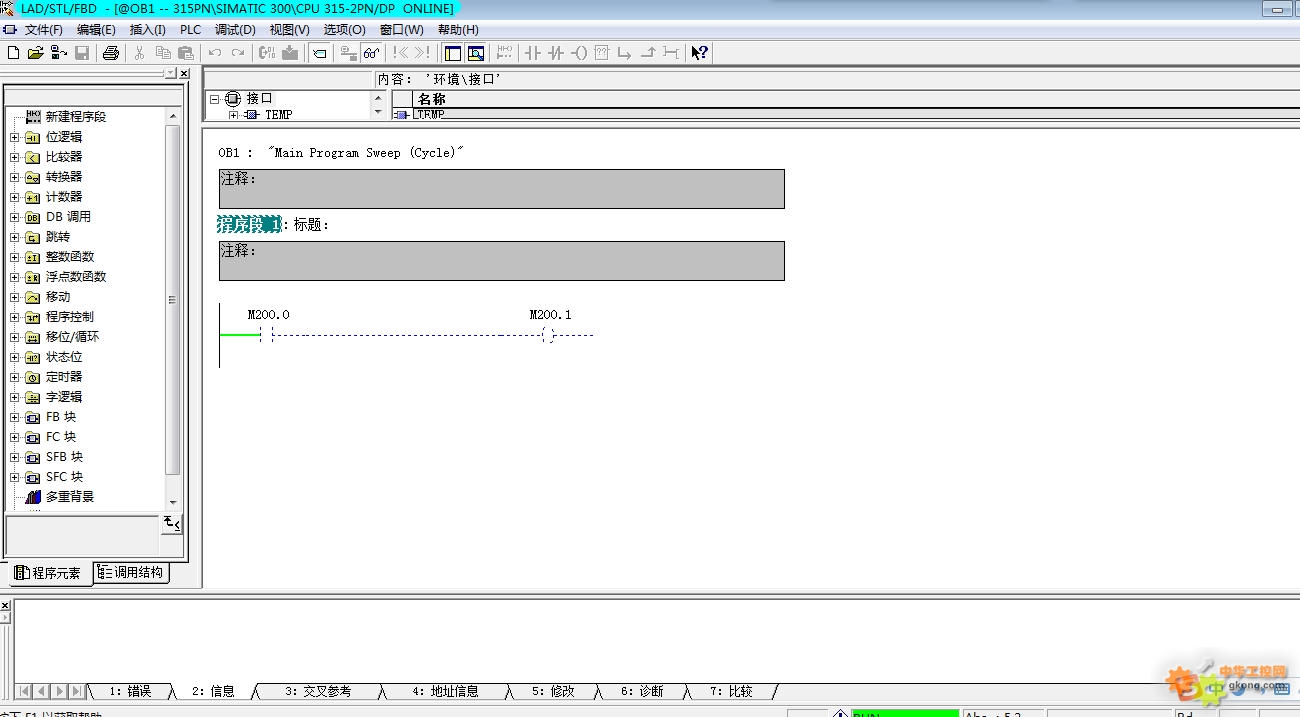Open the 调试(D) menu
Screen dimensions: 1300x717
(235, 30)
